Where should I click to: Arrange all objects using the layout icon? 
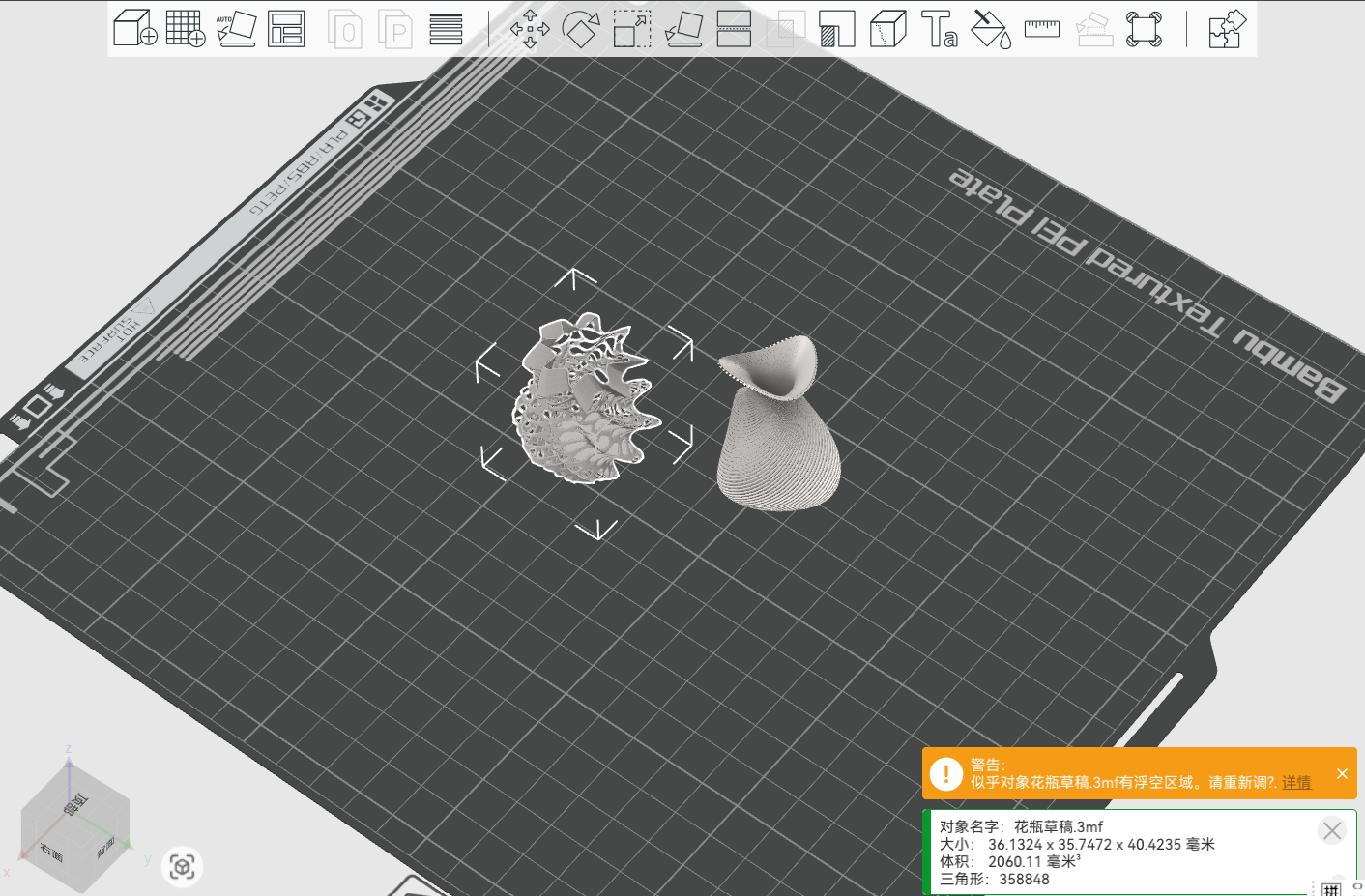[x=286, y=28]
